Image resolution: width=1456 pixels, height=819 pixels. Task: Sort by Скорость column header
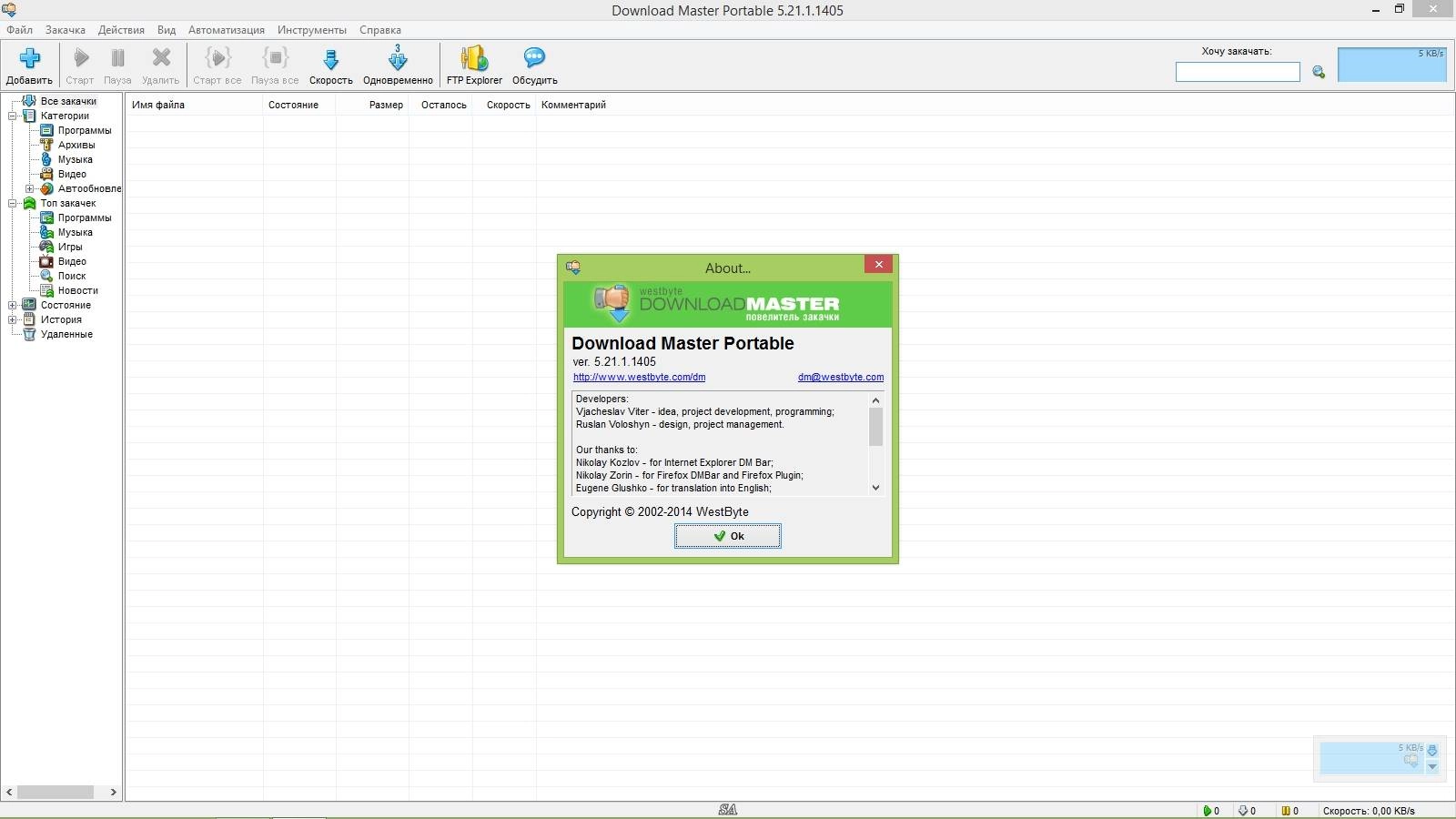(x=504, y=105)
